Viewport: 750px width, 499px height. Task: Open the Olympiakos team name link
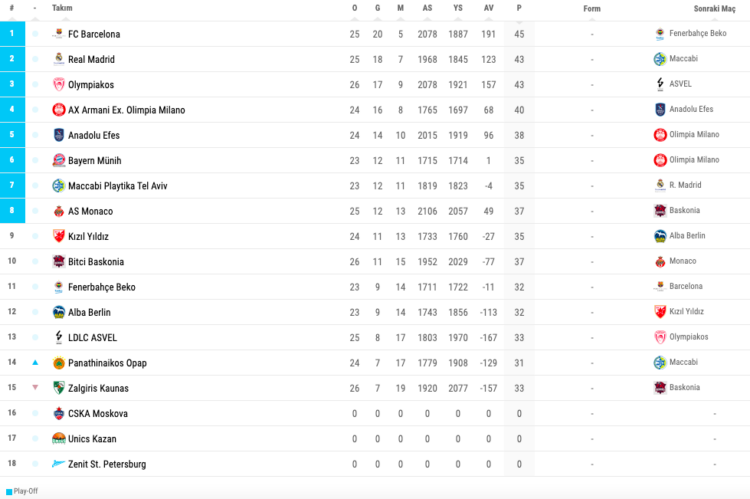(98, 85)
